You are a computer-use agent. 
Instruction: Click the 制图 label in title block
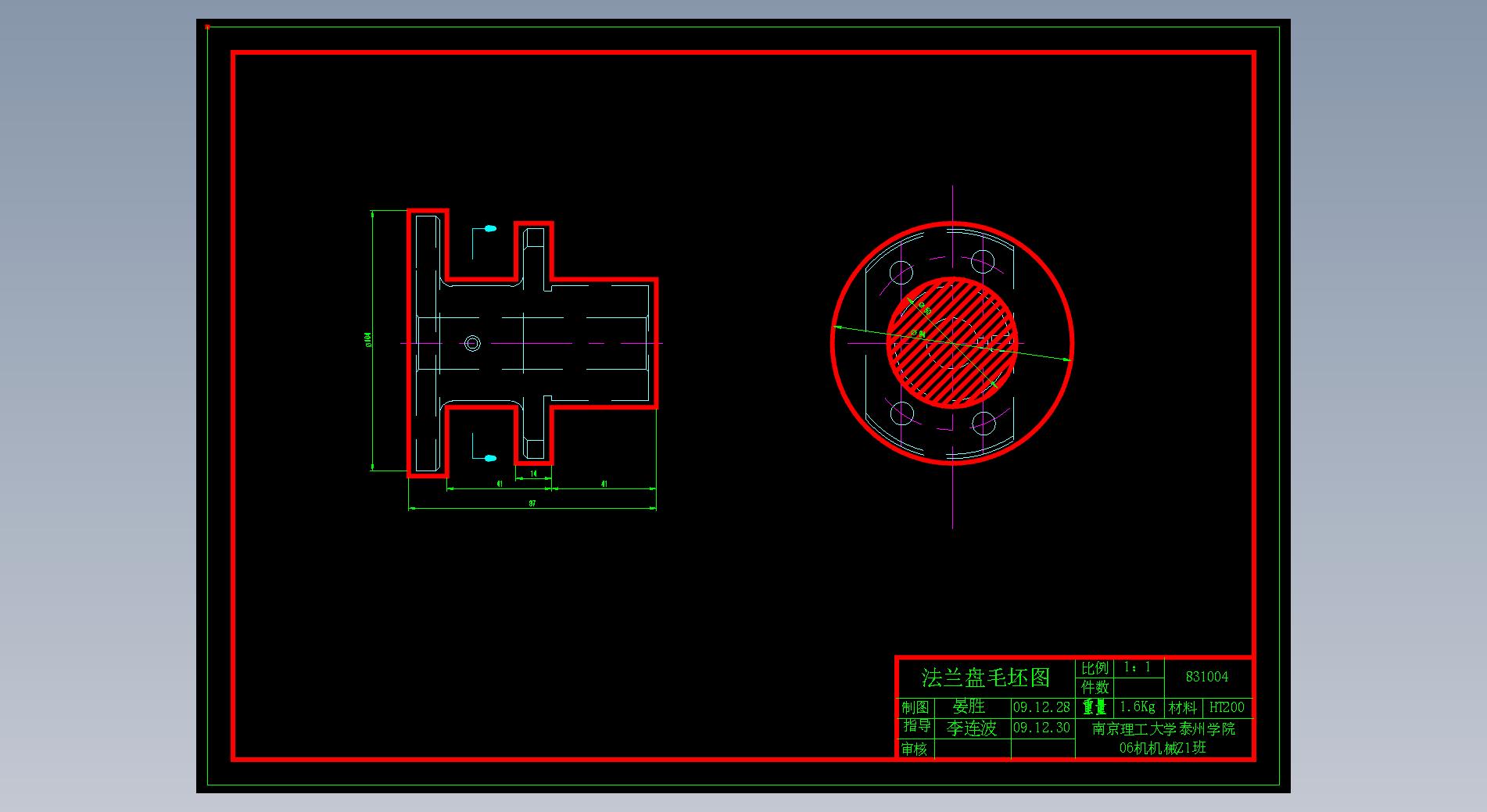(x=915, y=707)
